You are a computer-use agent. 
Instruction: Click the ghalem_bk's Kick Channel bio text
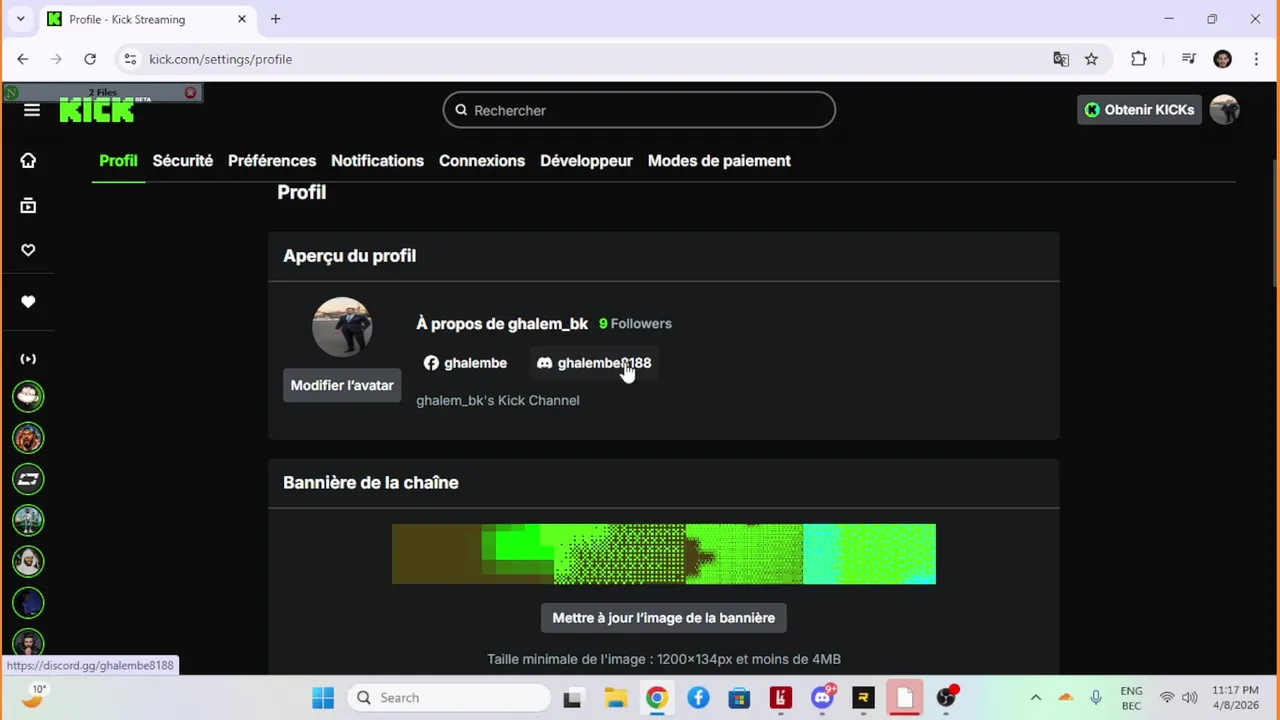coord(498,400)
